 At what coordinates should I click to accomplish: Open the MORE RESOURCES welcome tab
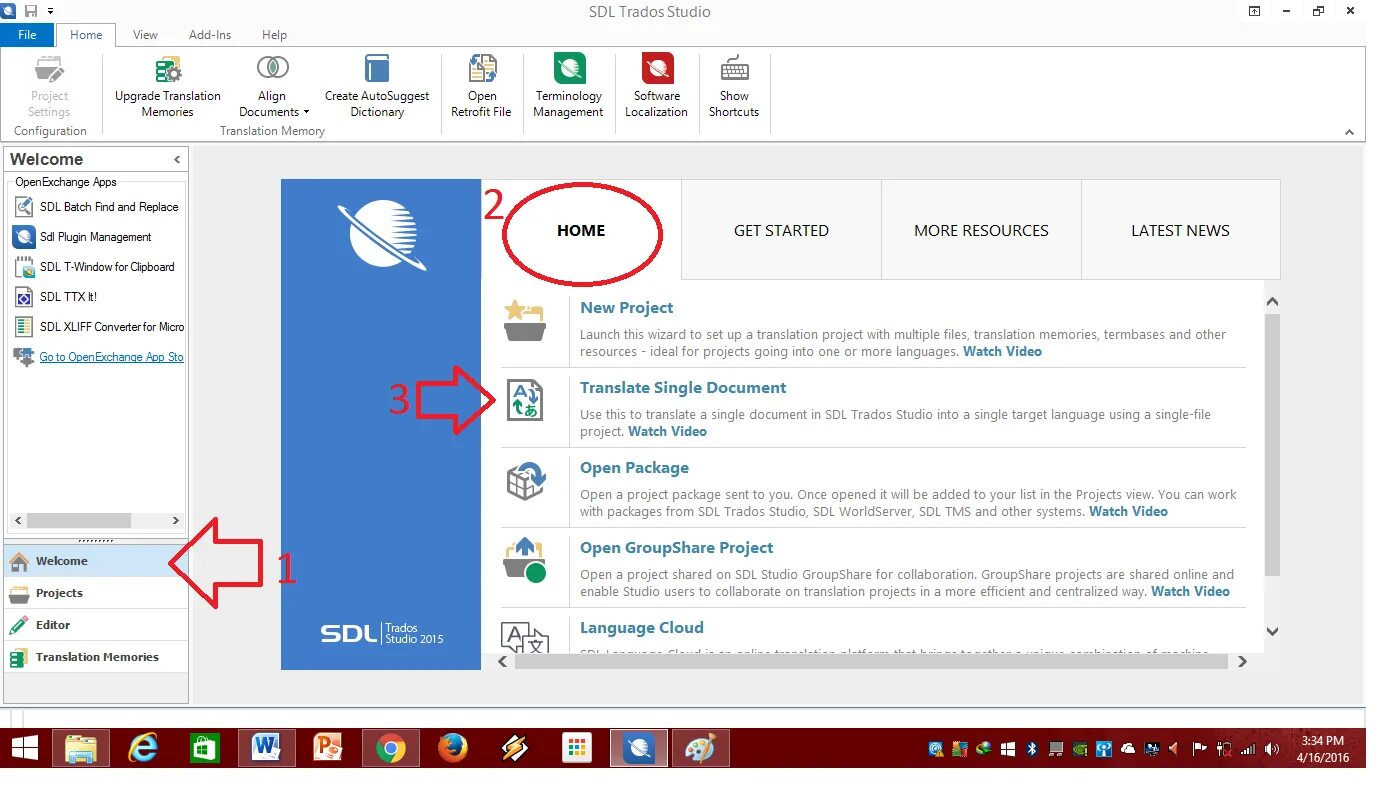[x=981, y=230]
